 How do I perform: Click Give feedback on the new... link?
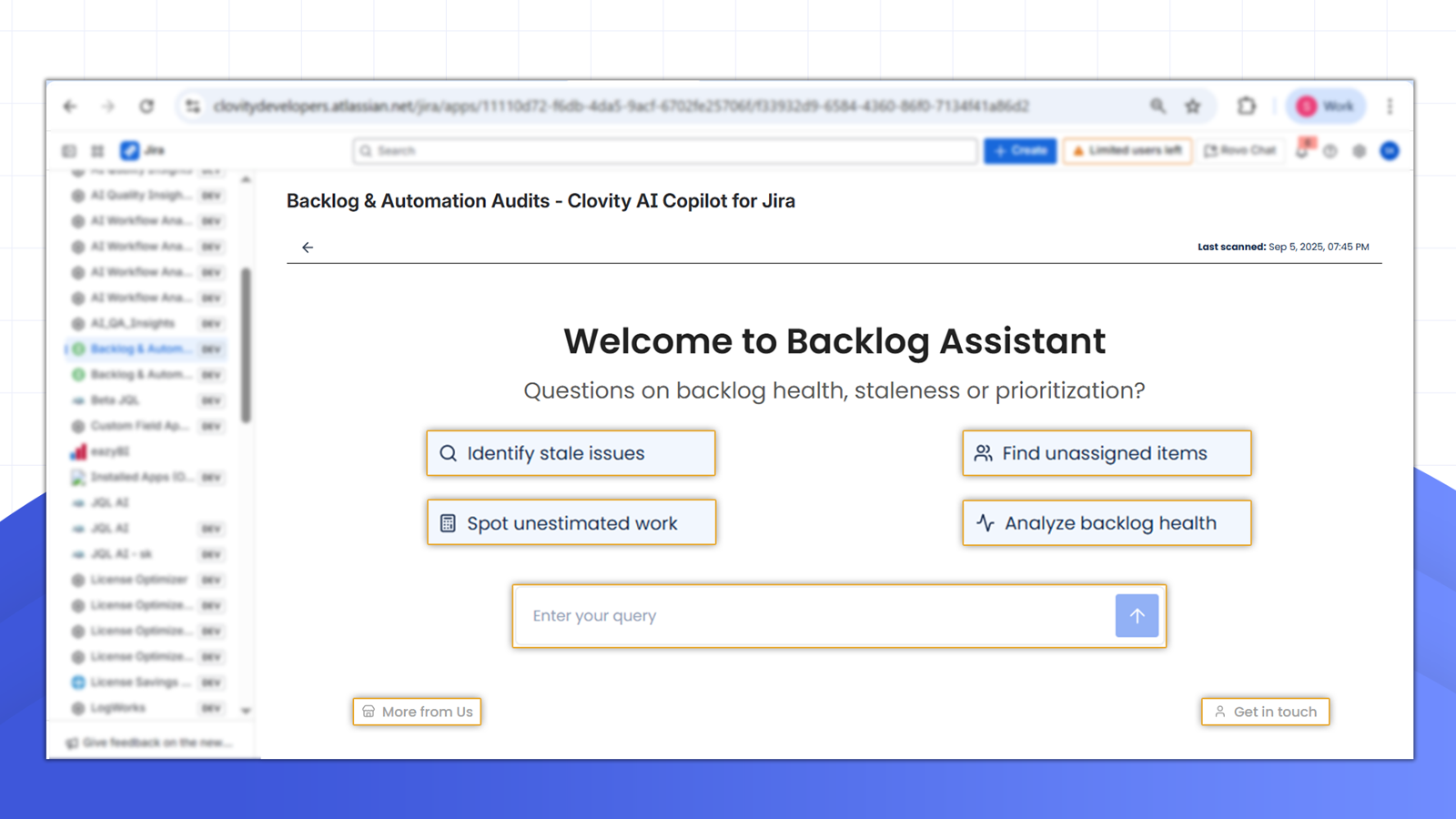(149, 743)
